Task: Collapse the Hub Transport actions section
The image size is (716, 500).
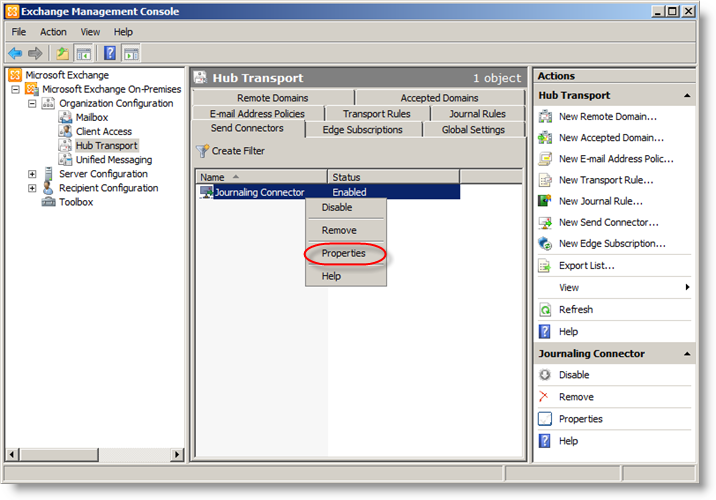Action: (687, 95)
